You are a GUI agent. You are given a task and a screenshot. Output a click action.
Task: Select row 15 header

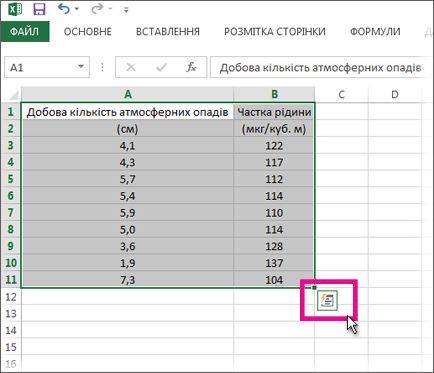tap(11, 347)
